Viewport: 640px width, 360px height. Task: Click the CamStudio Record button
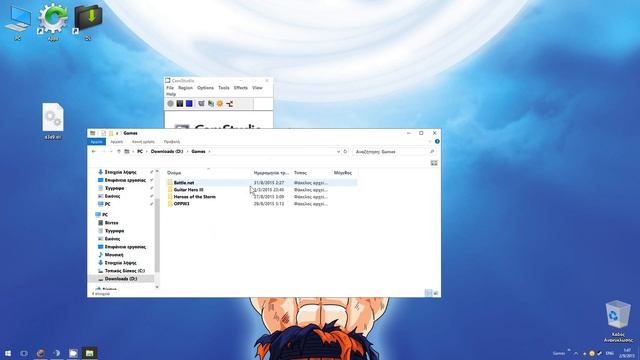171,104
